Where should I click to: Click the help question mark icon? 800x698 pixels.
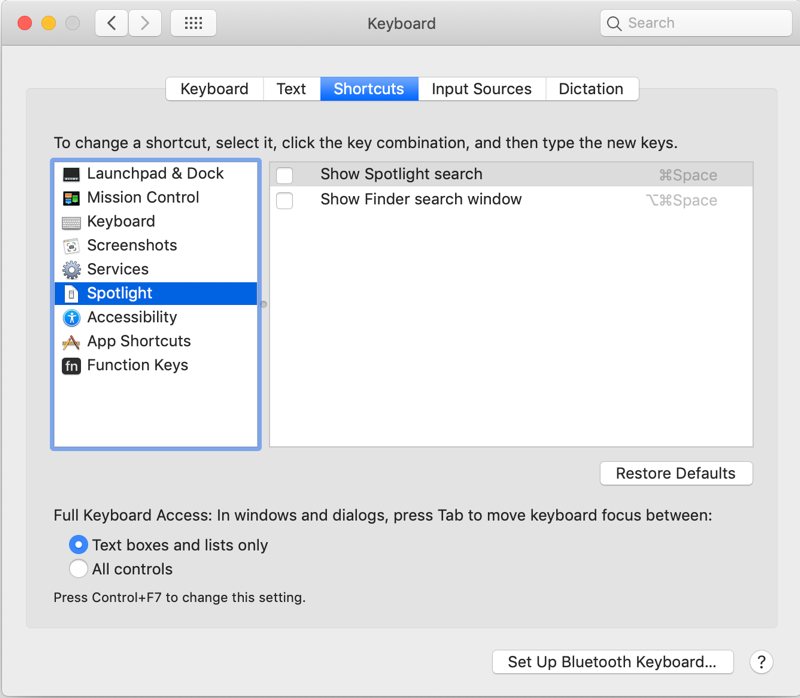point(760,661)
